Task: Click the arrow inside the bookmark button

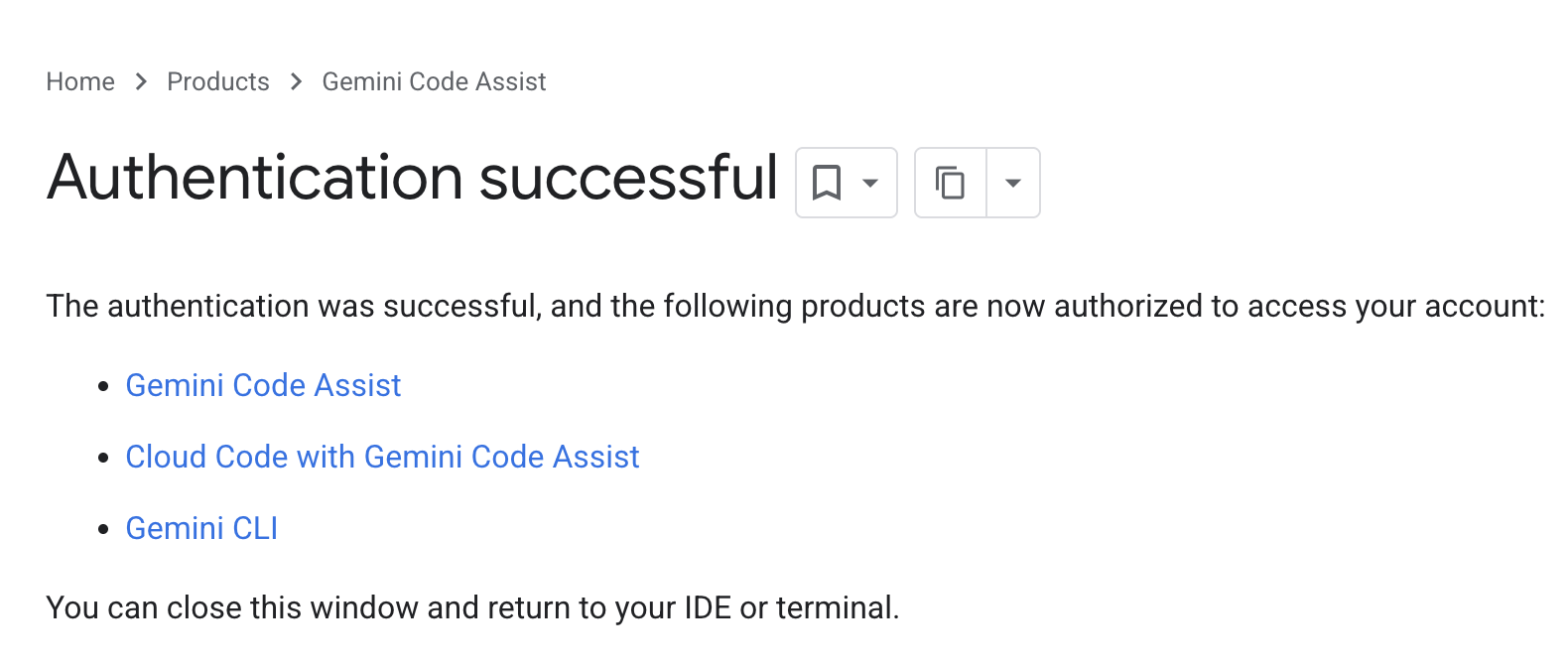Action: 868,183
